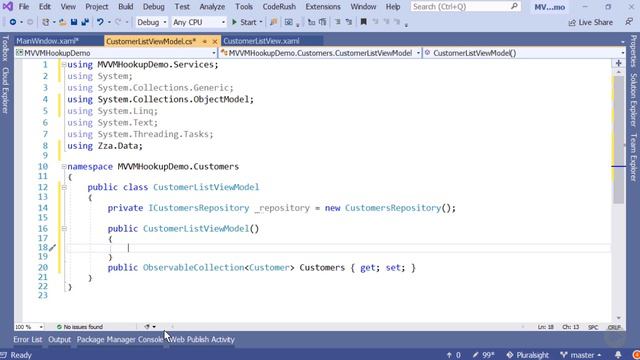The width and height of the screenshot is (640, 360).
Task: Click the Save icon in toolbar
Action: tap(74, 22)
